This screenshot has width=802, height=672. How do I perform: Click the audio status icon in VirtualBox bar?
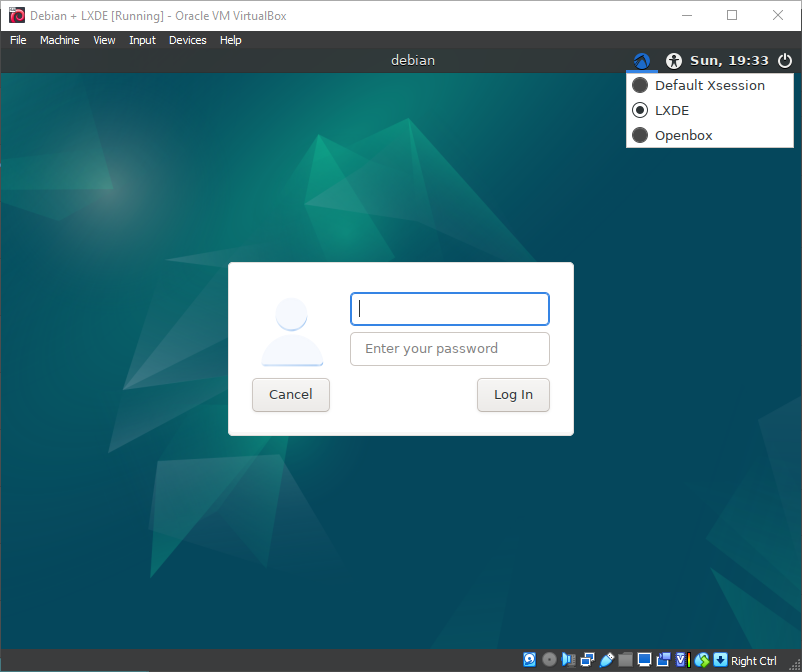[568, 660]
